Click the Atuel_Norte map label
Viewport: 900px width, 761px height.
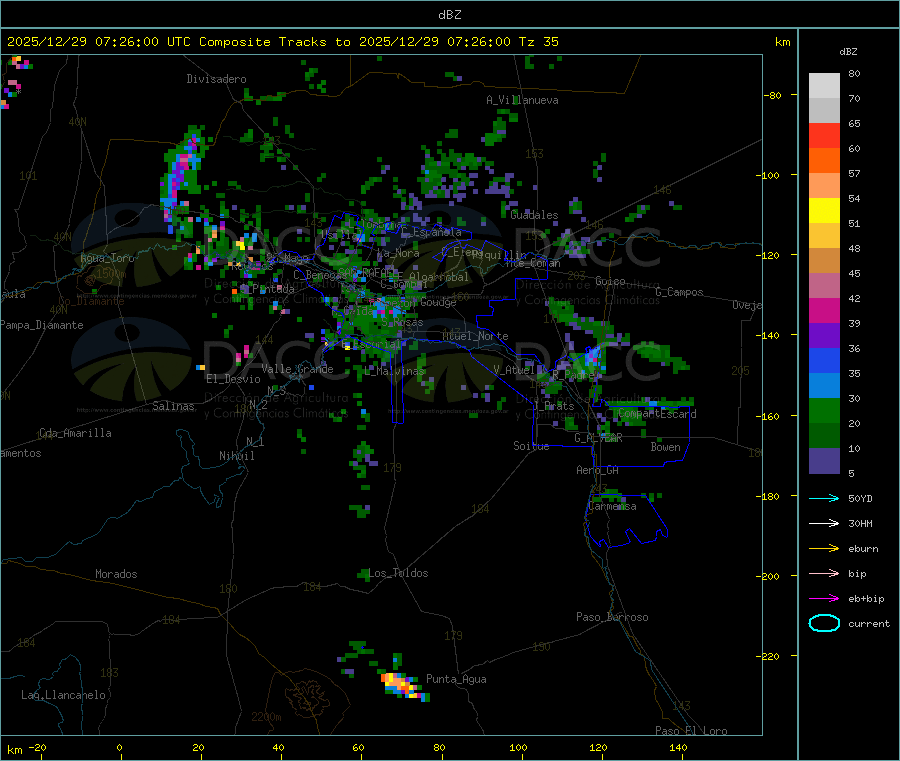475,336
